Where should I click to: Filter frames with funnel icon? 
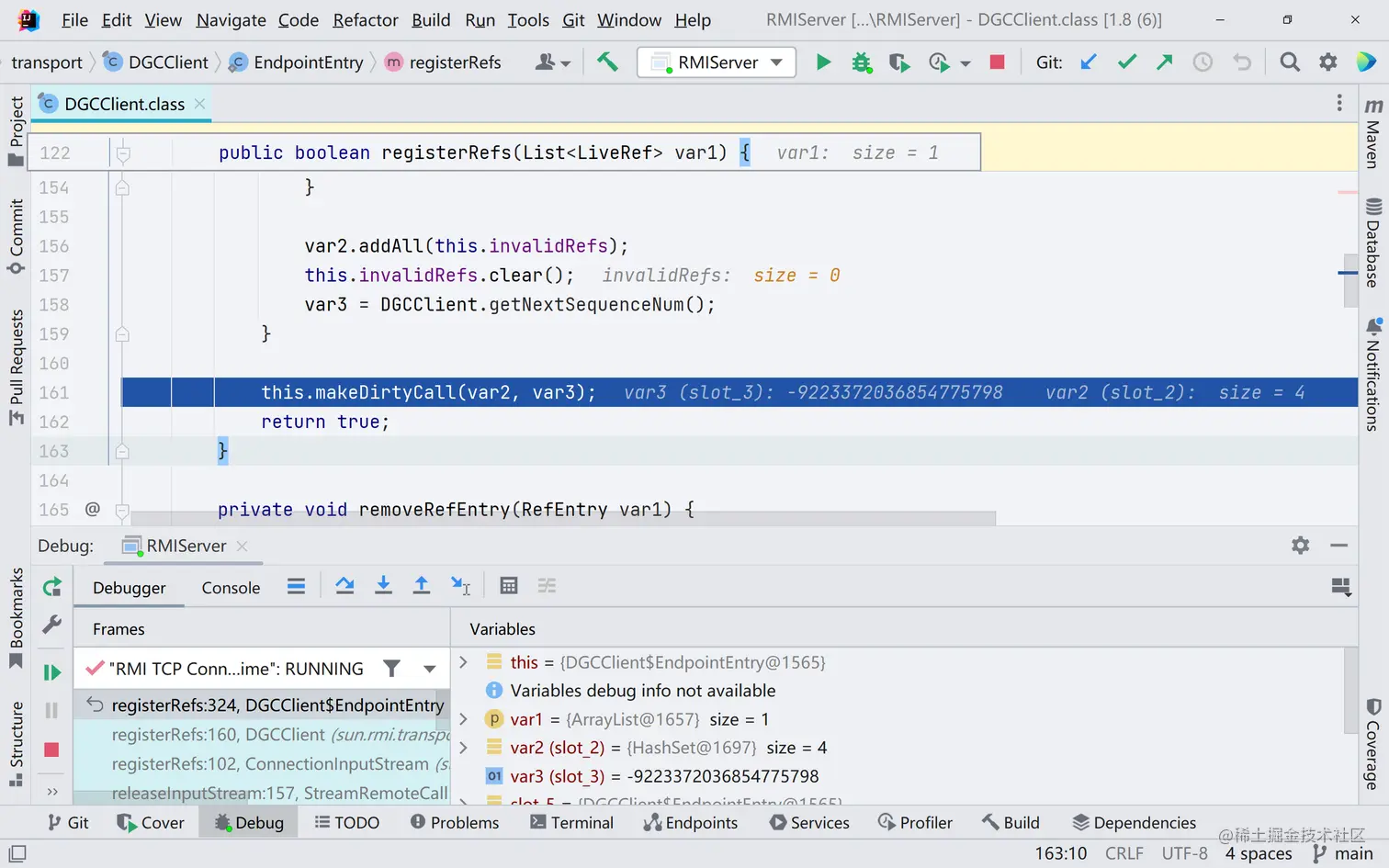[391, 669]
